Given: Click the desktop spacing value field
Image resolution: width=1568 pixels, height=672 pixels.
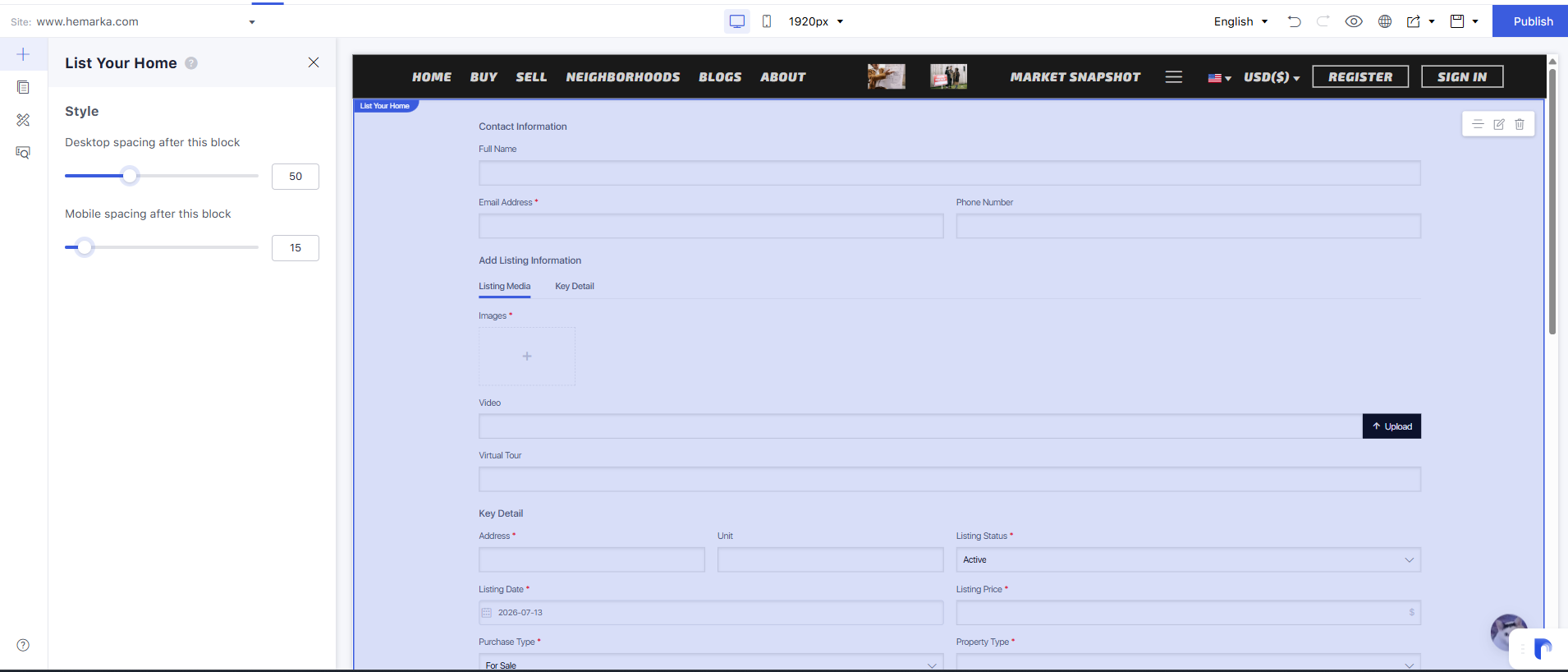Looking at the screenshot, I should [296, 177].
